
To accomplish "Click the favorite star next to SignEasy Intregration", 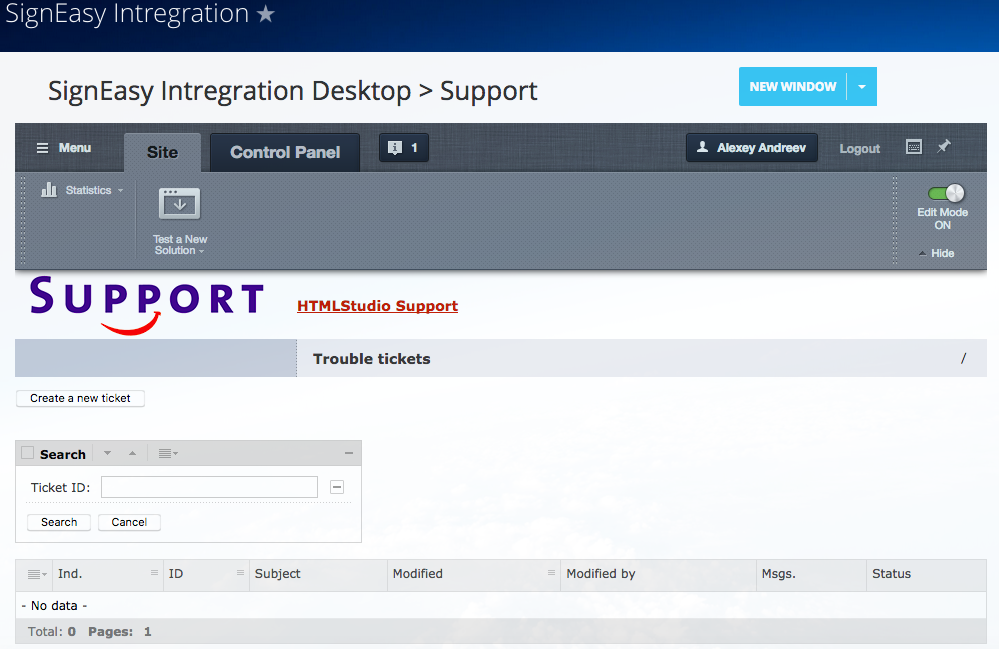I will pyautogui.click(x=266, y=13).
